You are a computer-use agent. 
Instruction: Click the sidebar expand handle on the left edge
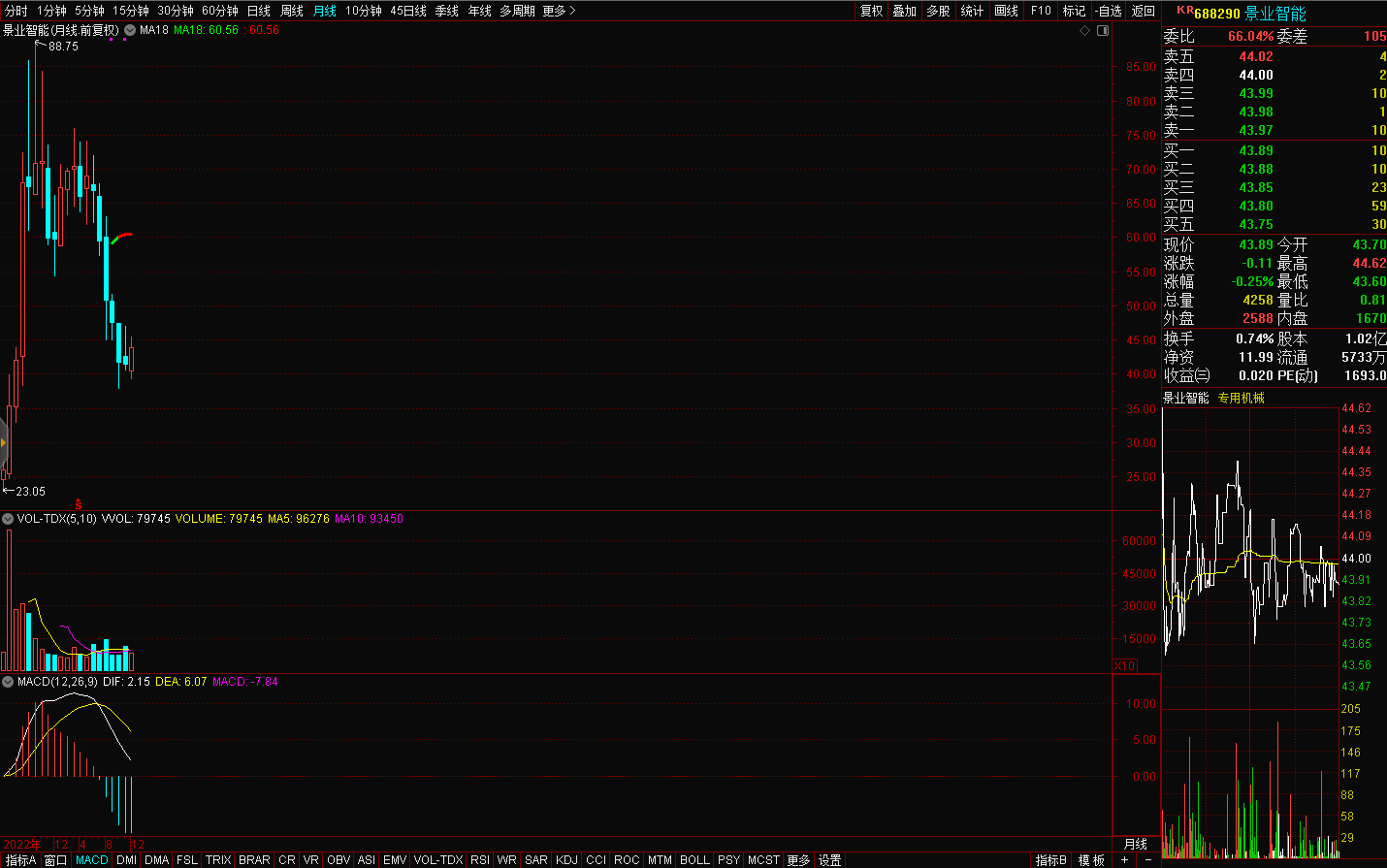pos(4,442)
